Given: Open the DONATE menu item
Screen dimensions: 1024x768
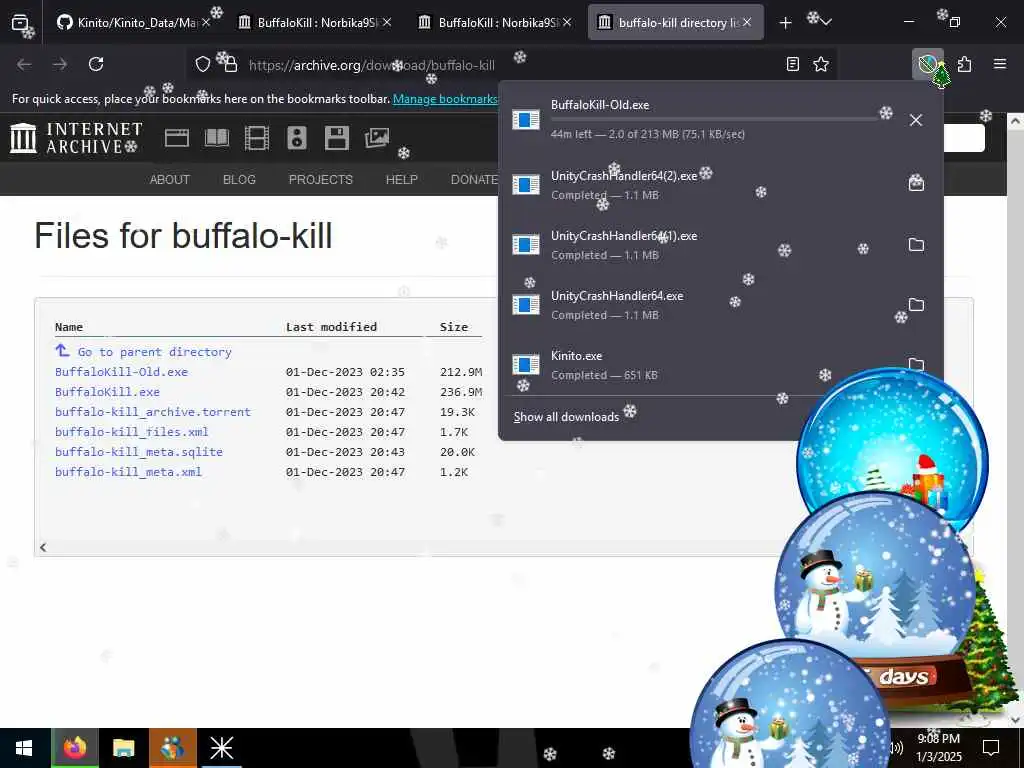Looking at the screenshot, I should 475,180.
